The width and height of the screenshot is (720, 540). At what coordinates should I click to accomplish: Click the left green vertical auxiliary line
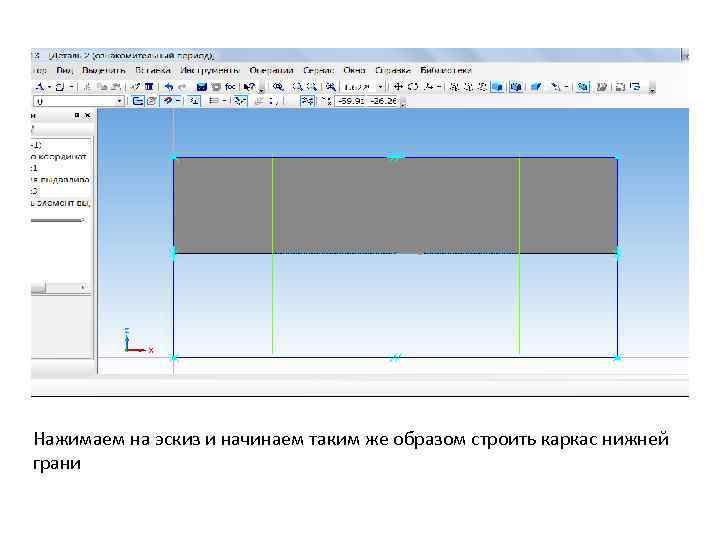[x=273, y=255]
